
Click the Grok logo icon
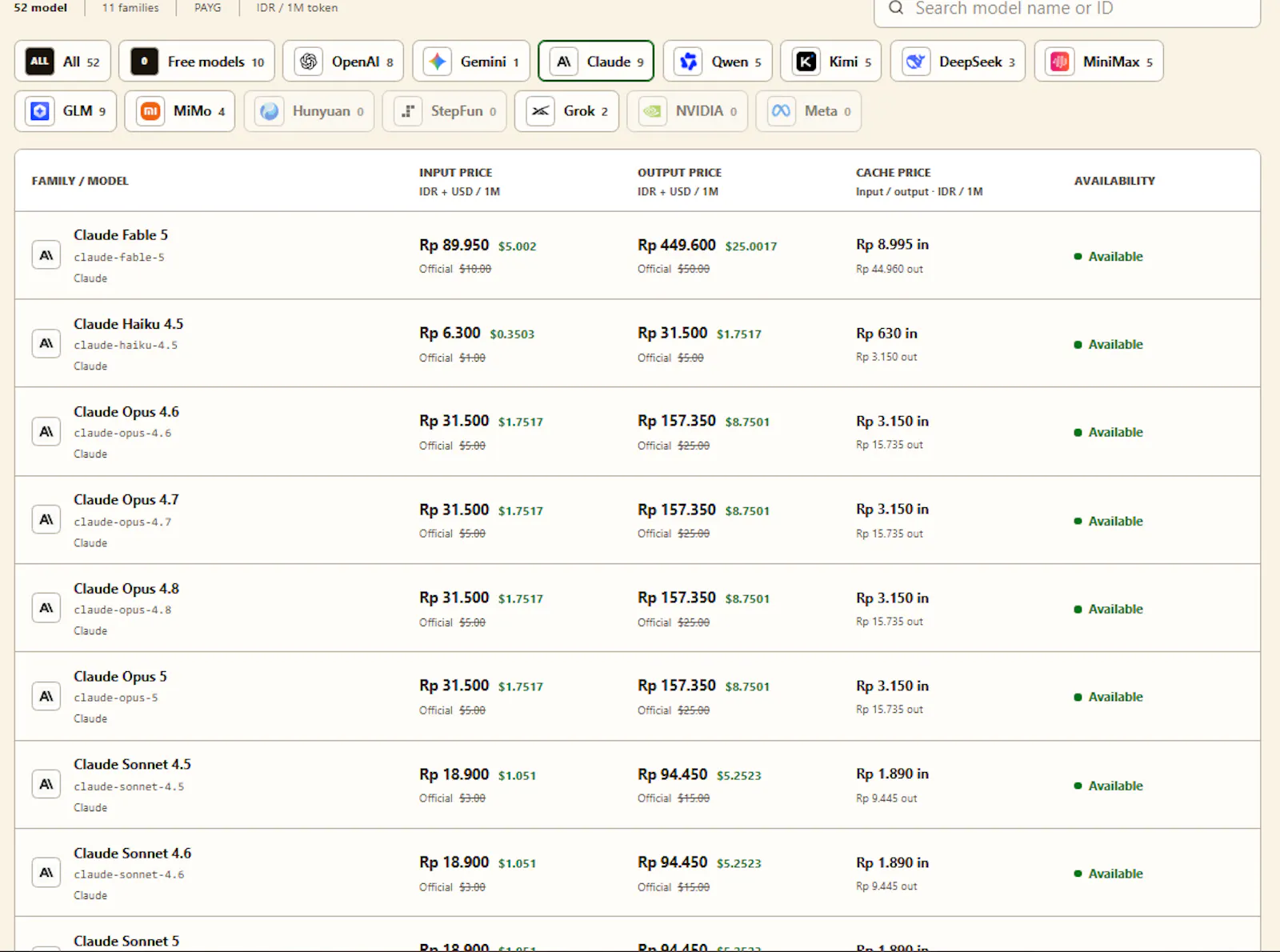click(x=541, y=111)
